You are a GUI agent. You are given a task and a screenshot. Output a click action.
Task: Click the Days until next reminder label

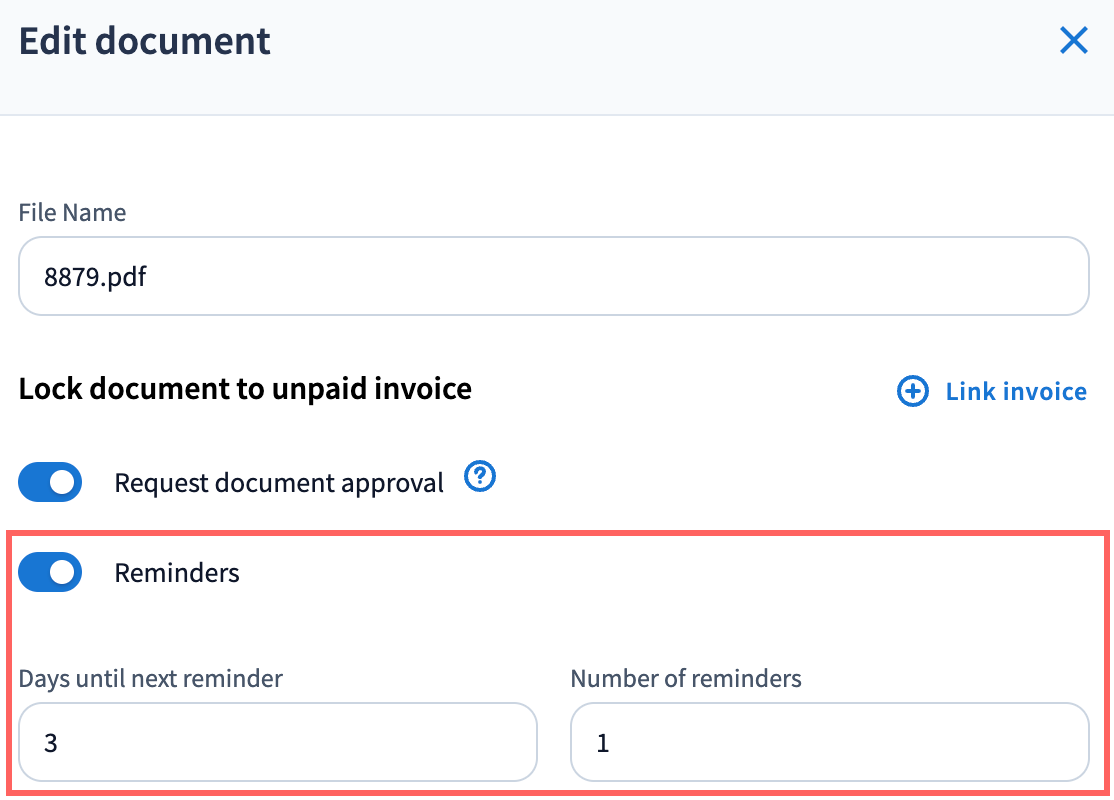pyautogui.click(x=150, y=679)
